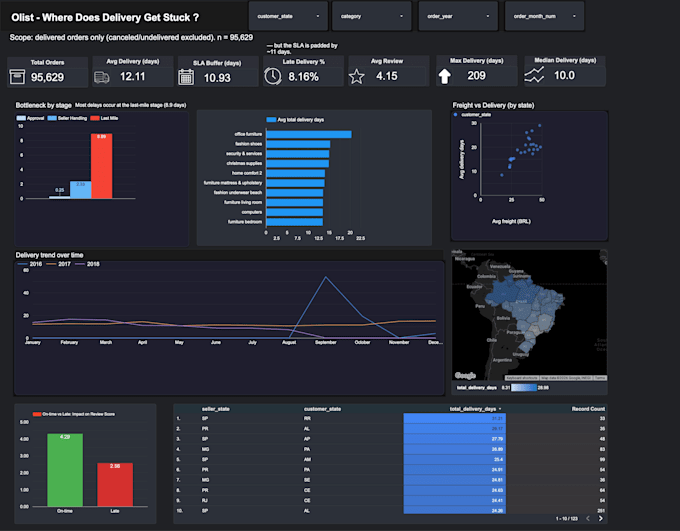680x531 pixels.
Task: Click the Median Delivery value 10.0
Action: [564, 75]
